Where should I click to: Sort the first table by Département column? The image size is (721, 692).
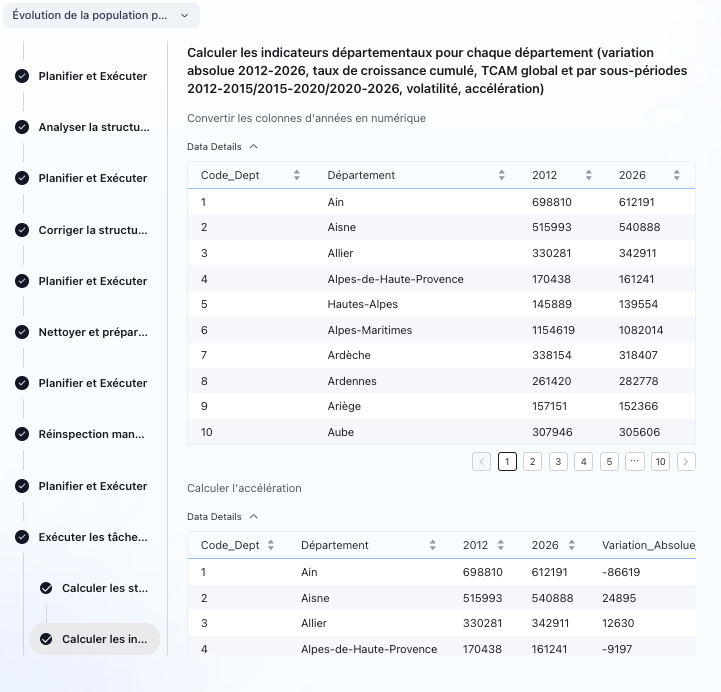(502, 175)
